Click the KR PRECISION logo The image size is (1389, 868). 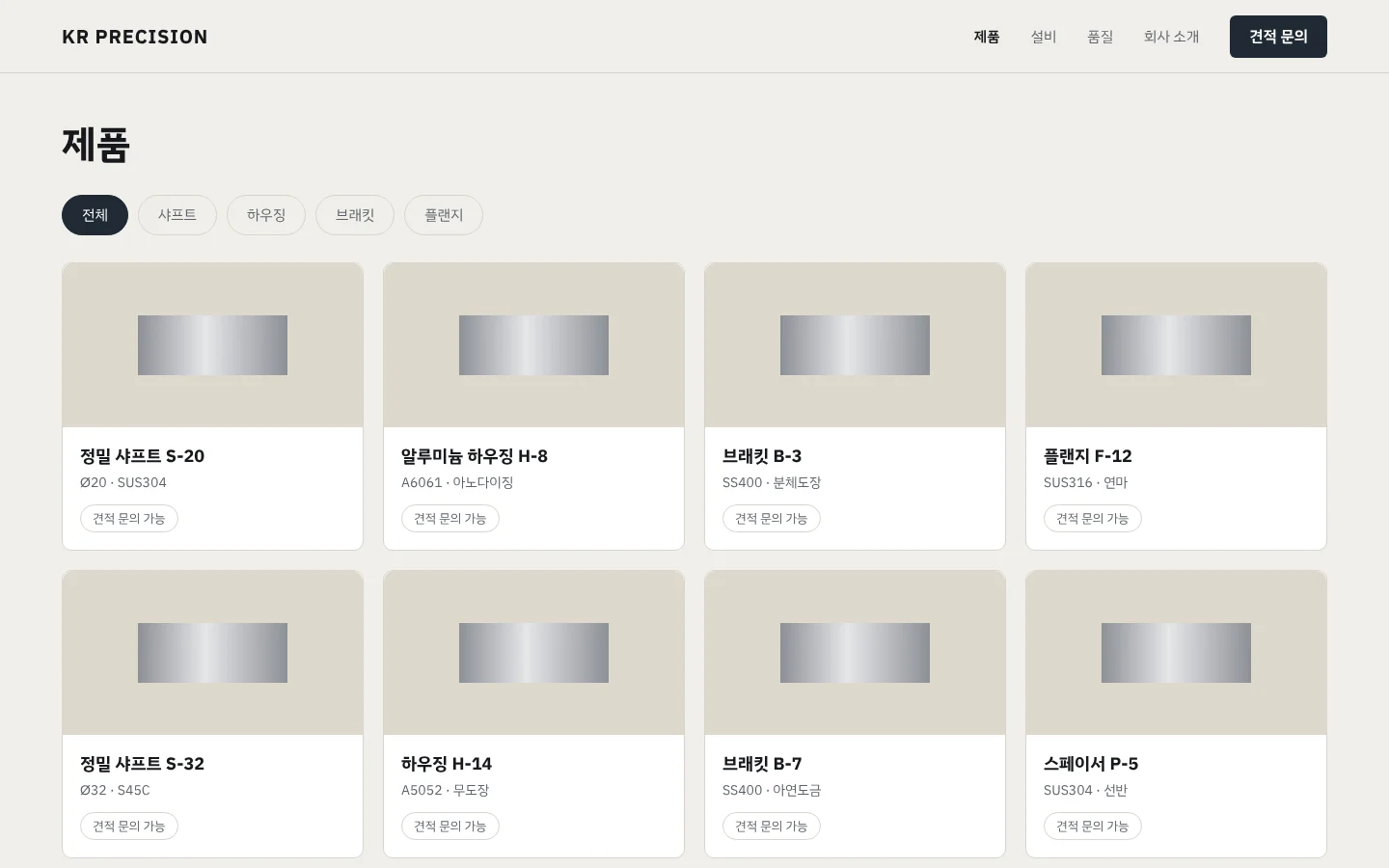tap(135, 37)
